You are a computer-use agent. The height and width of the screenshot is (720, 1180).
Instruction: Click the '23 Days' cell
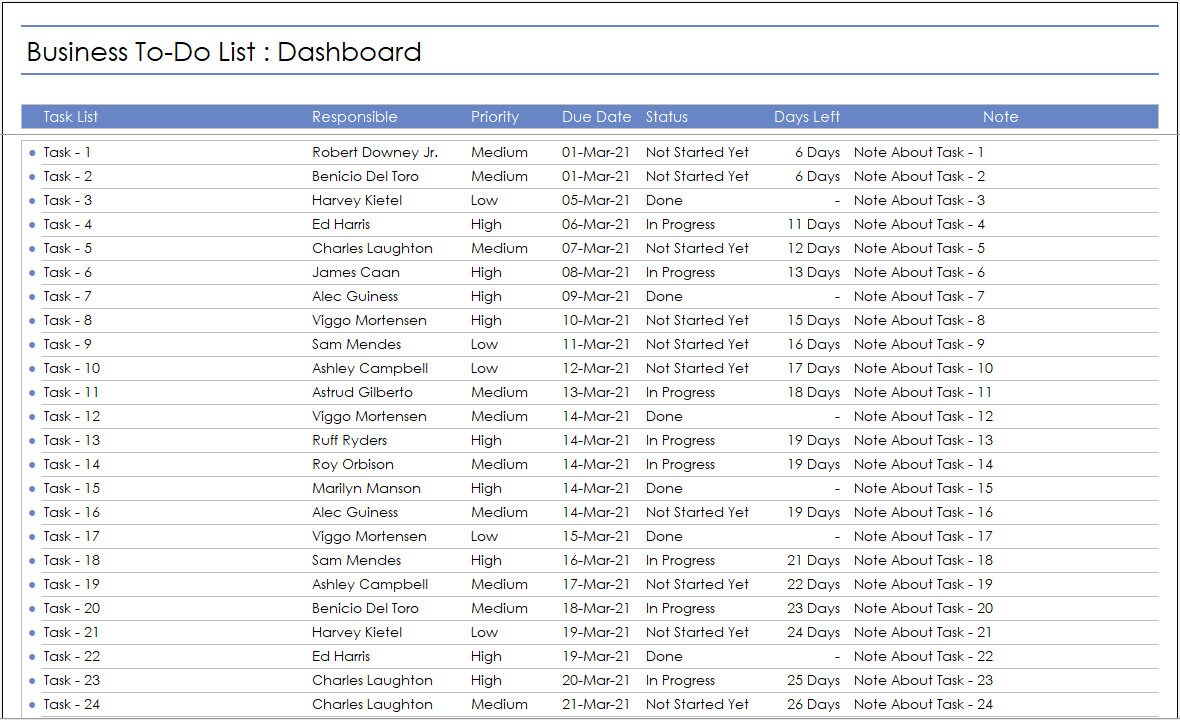coord(814,609)
